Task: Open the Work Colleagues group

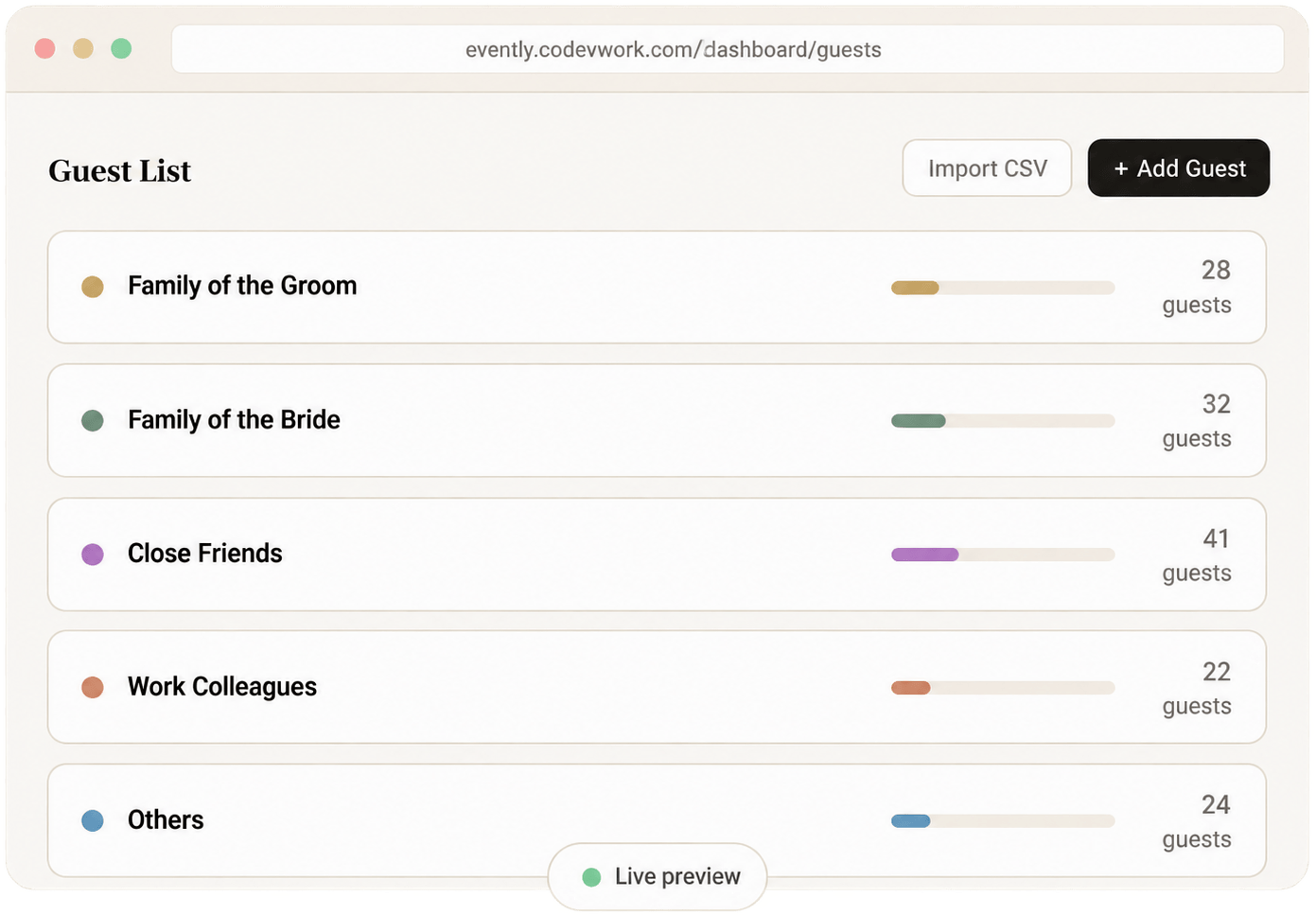Action: [657, 688]
